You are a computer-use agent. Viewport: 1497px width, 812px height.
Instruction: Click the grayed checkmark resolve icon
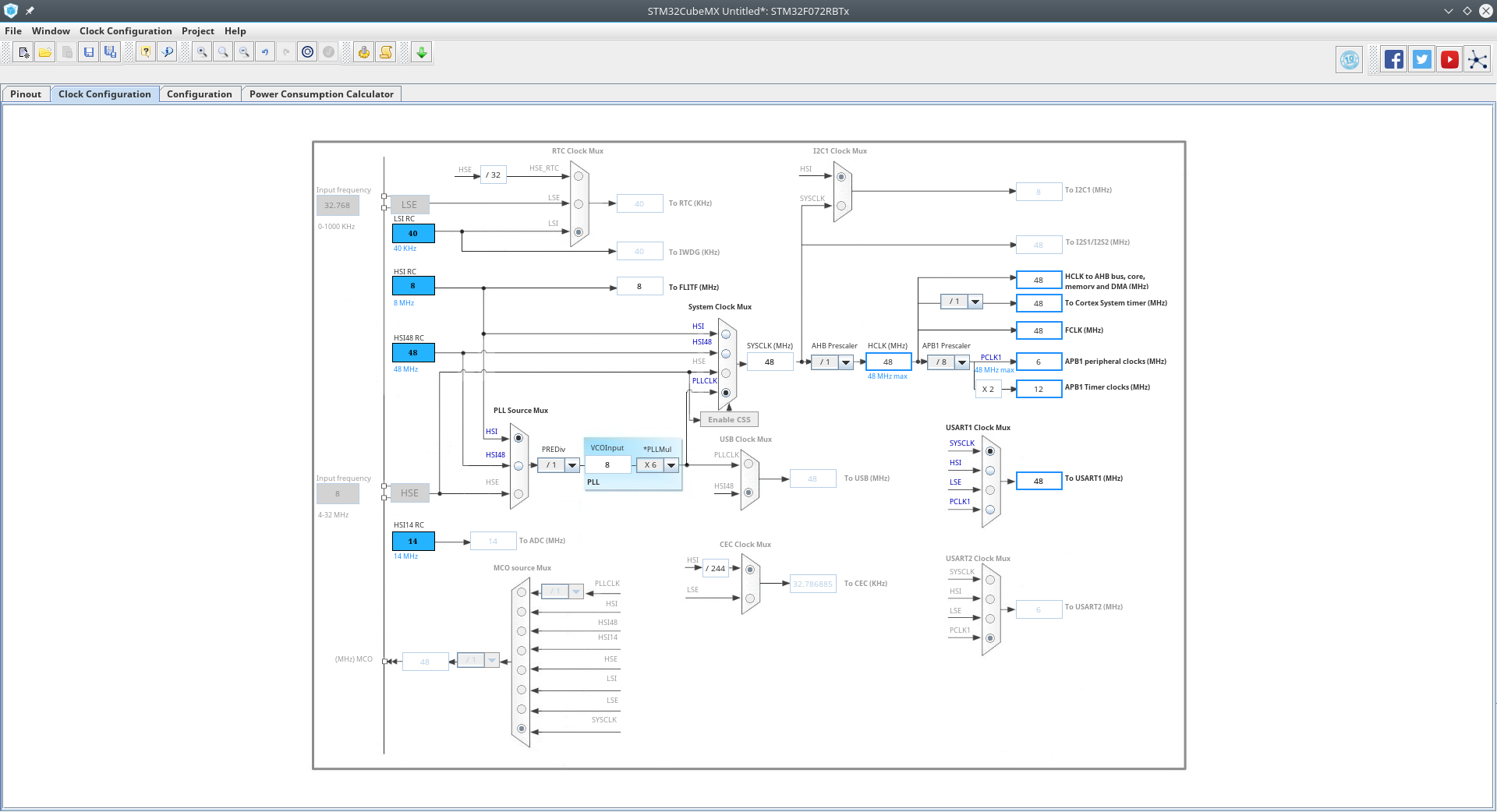coord(329,52)
